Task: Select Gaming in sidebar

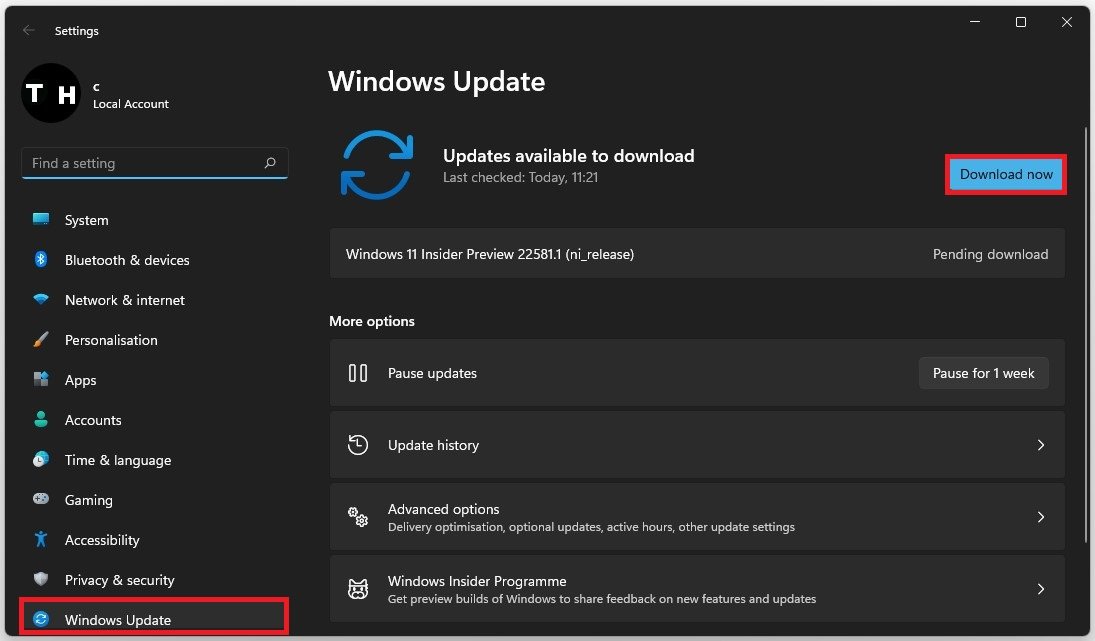Action: (x=89, y=500)
